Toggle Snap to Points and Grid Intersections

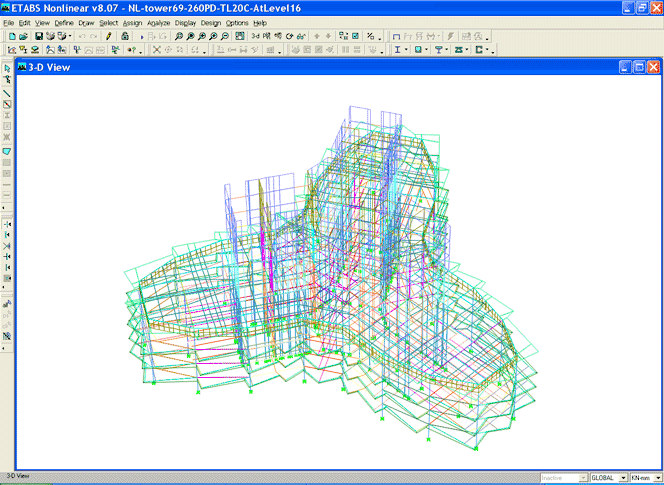7,224
